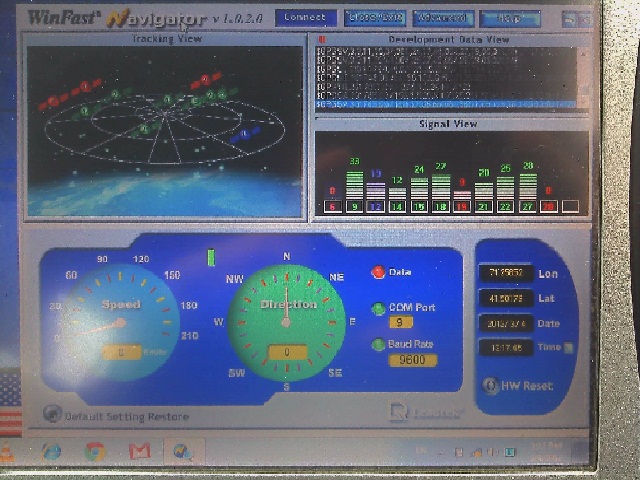Click the empty satellite box in Signal View
Screen dimensions: 640x480
point(570,207)
